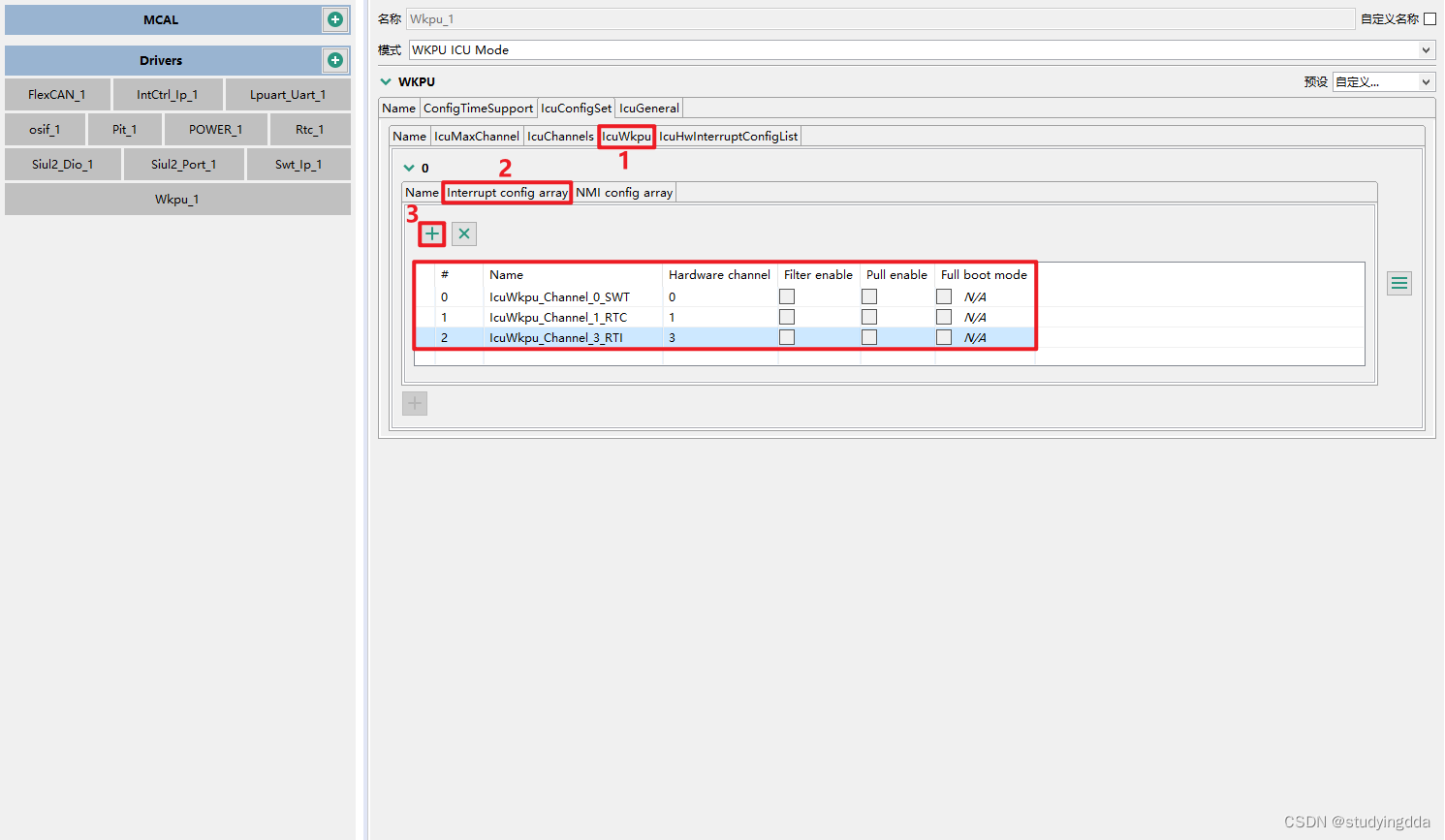Screen dimensions: 1445x840
Task: Click Pull enable column header
Action: pyautogui.click(x=896, y=274)
